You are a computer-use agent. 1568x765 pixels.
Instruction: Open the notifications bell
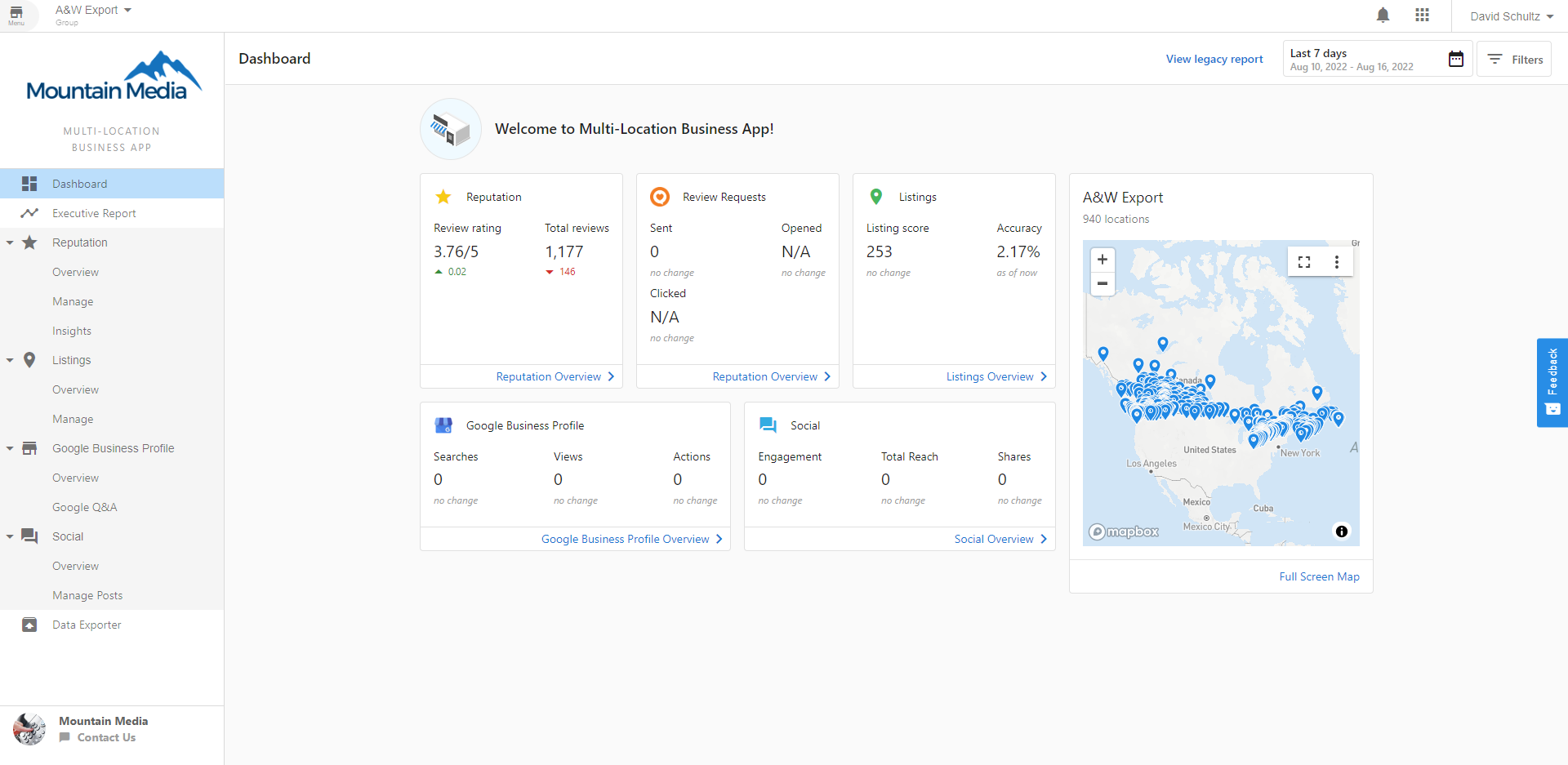tap(1383, 16)
